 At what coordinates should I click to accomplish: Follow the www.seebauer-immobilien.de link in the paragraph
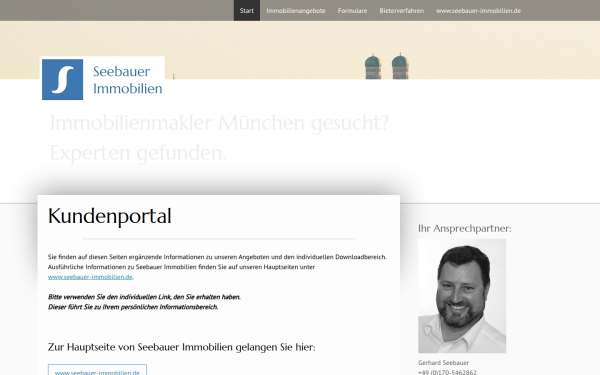(90, 277)
